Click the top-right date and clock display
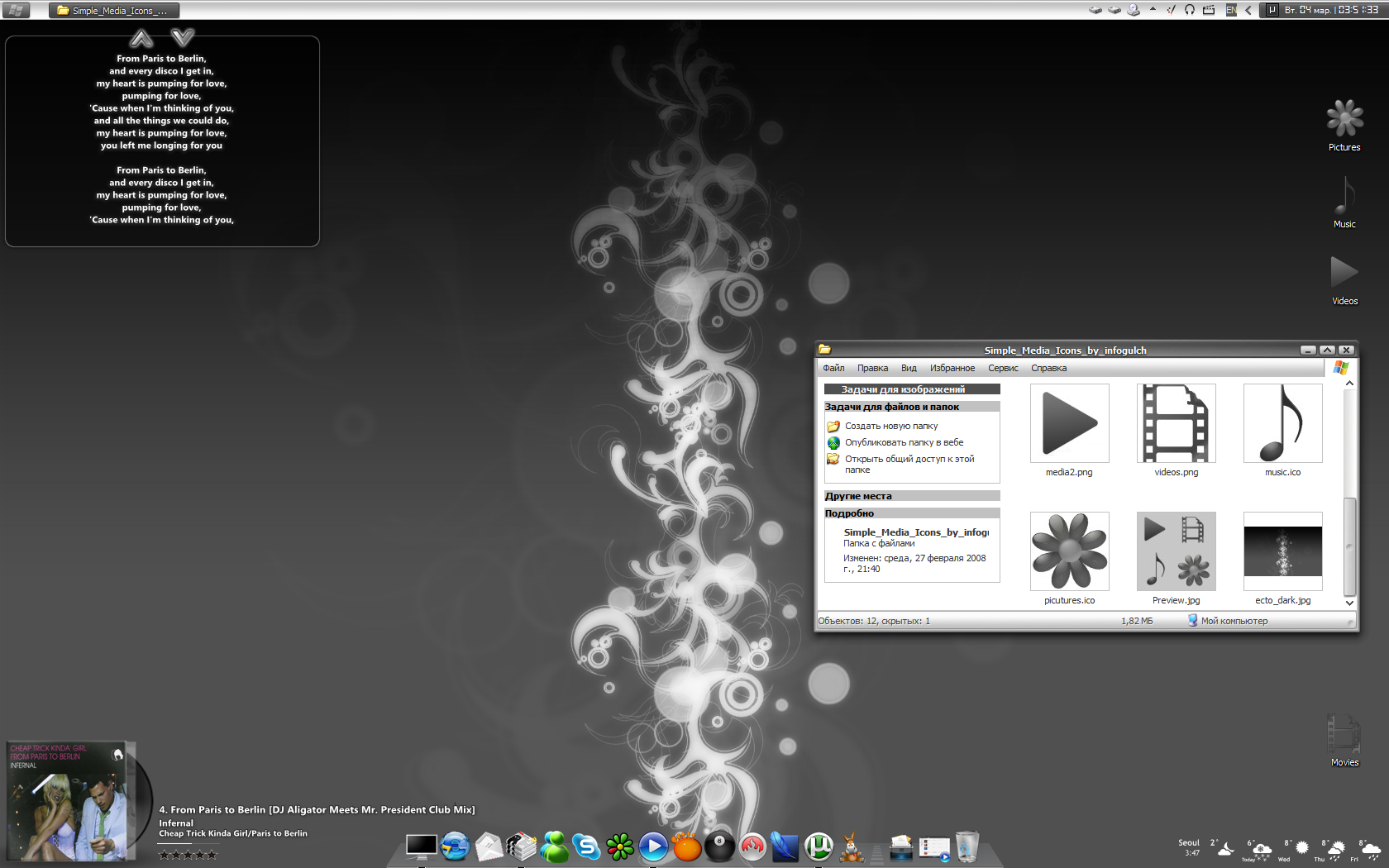This screenshot has width=1389, height=868. (1331, 10)
